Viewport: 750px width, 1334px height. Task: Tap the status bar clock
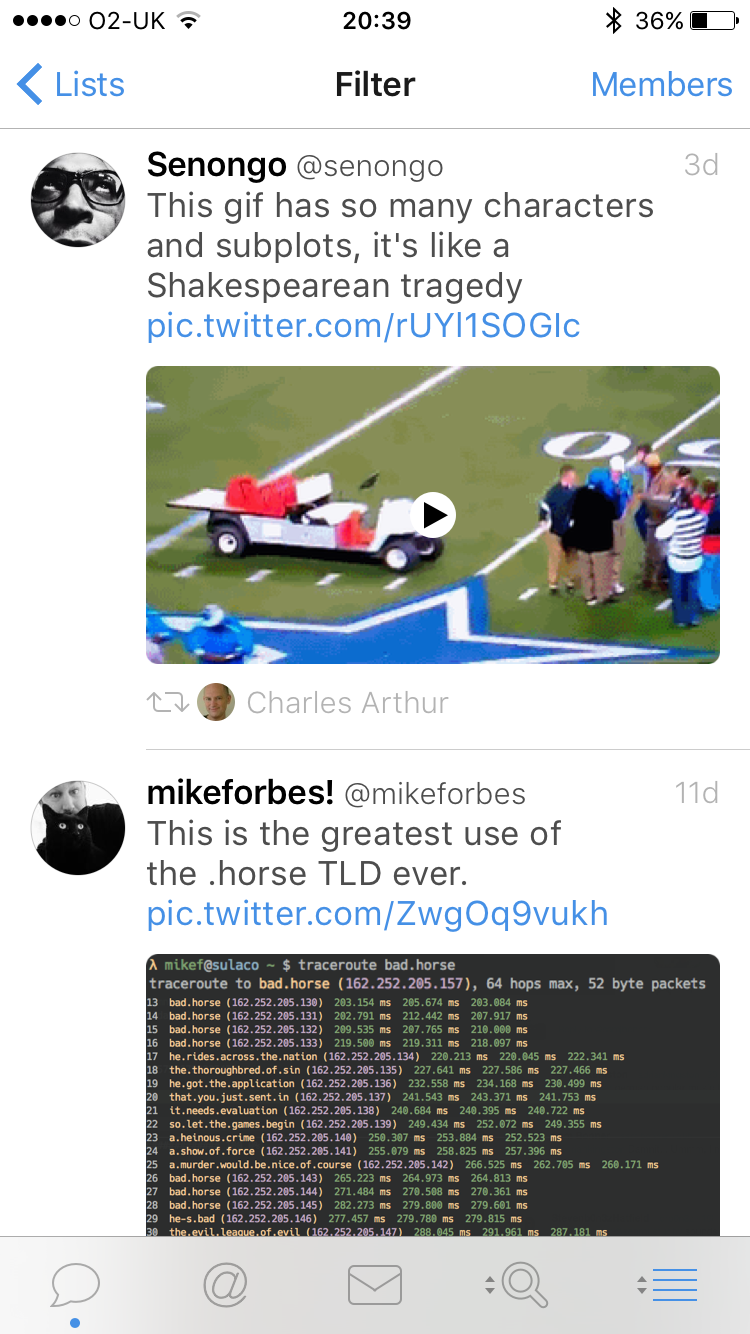[x=376, y=21]
